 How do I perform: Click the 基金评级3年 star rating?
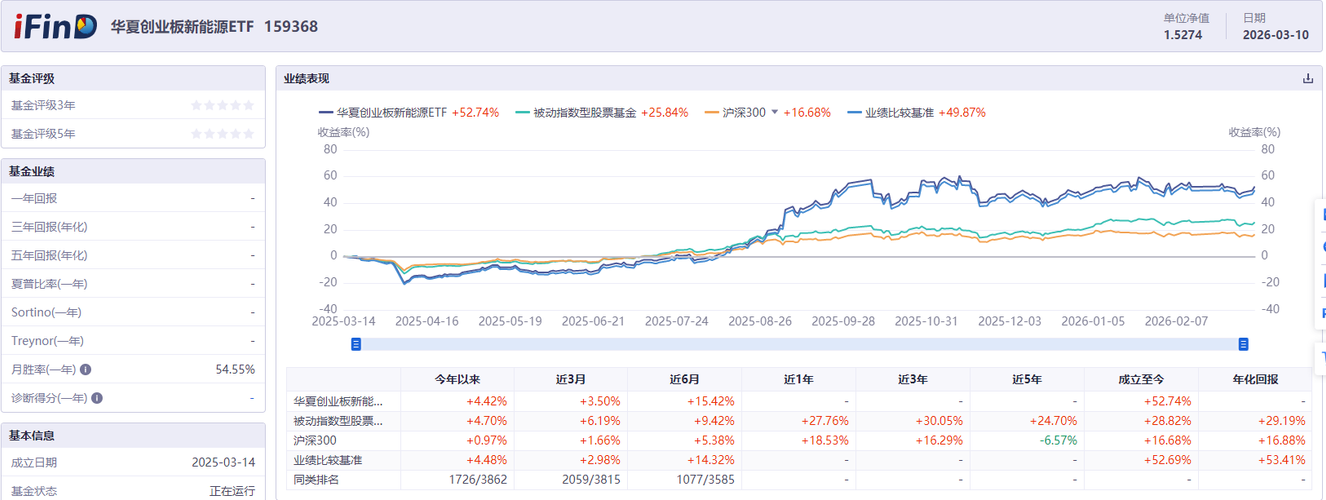223,105
